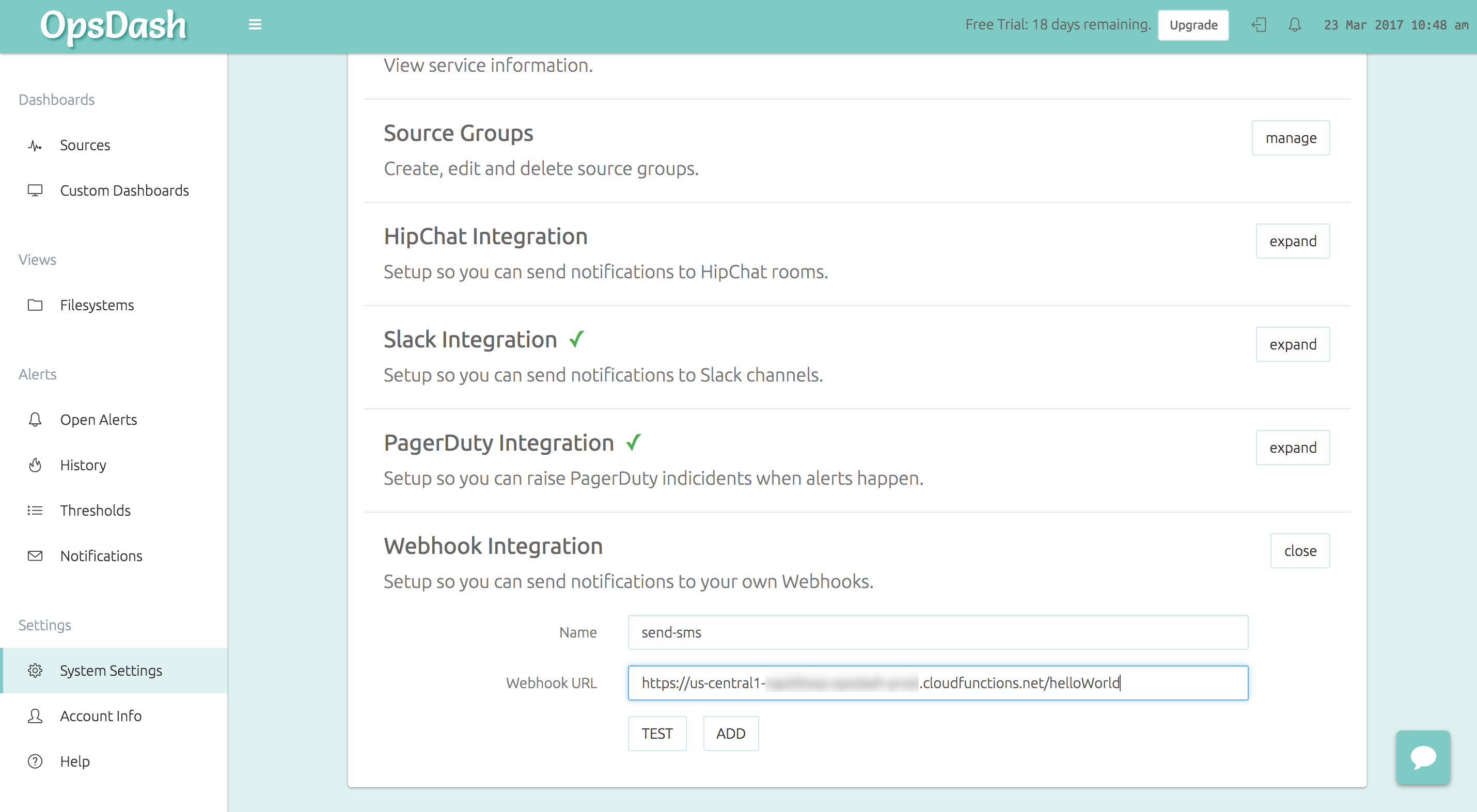
Task: Open the chat bubble widget
Action: (1423, 757)
